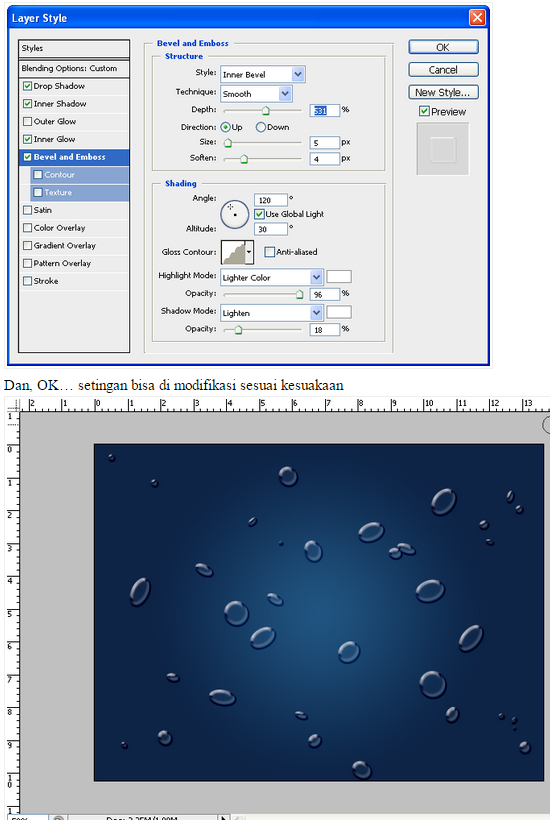Open the Styles list item
550x820 pixels.
(74, 48)
